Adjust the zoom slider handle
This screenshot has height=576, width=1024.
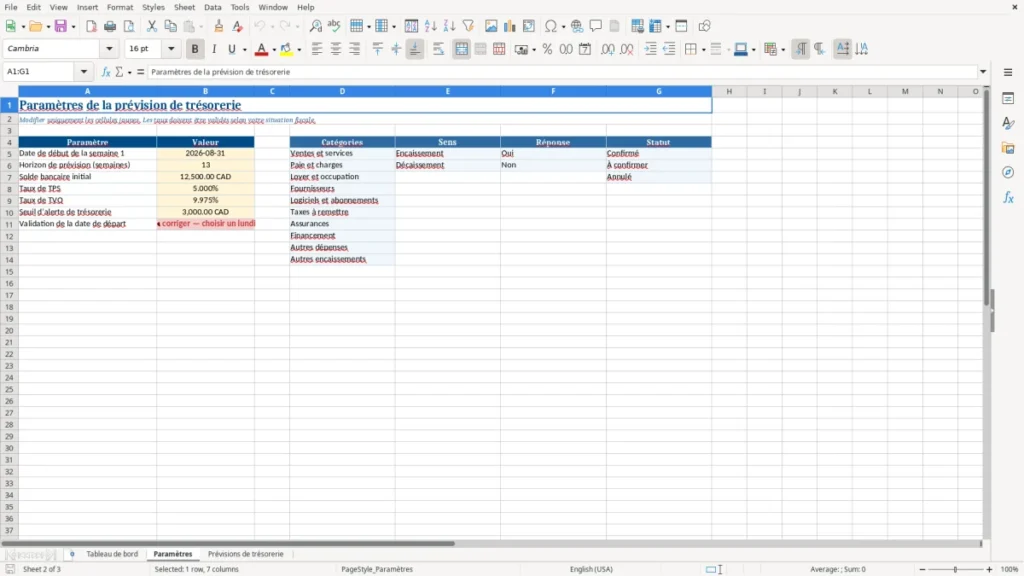pyautogui.click(x=955, y=569)
